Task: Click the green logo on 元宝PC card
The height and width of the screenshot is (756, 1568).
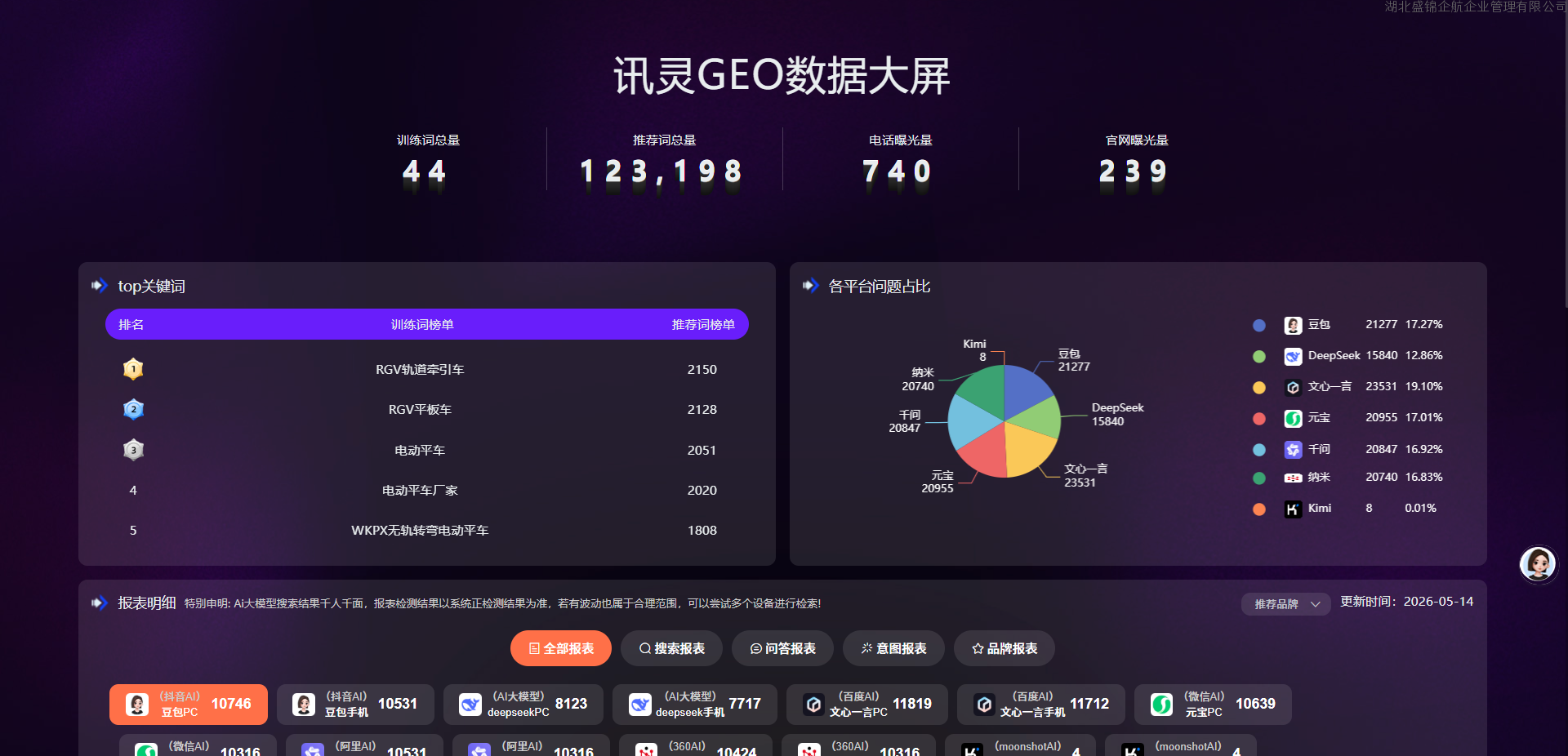Action: (x=1161, y=705)
